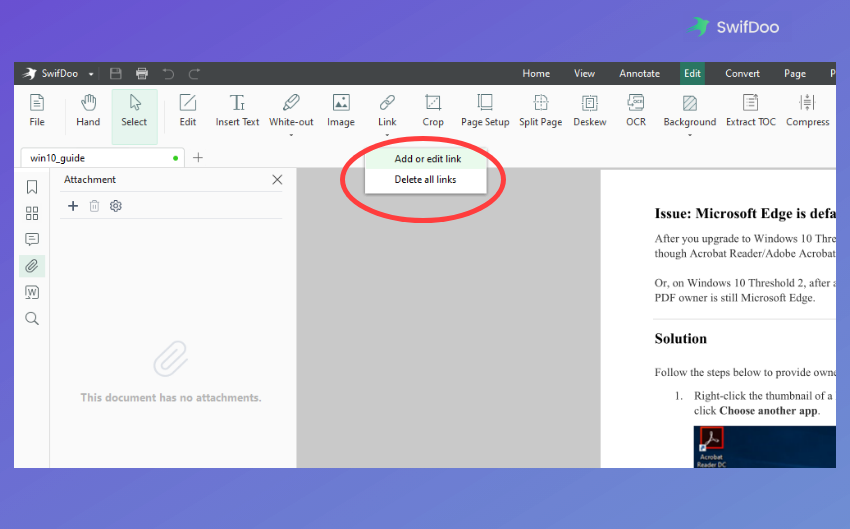Switch to the Convert ribbon tab

coord(742,73)
